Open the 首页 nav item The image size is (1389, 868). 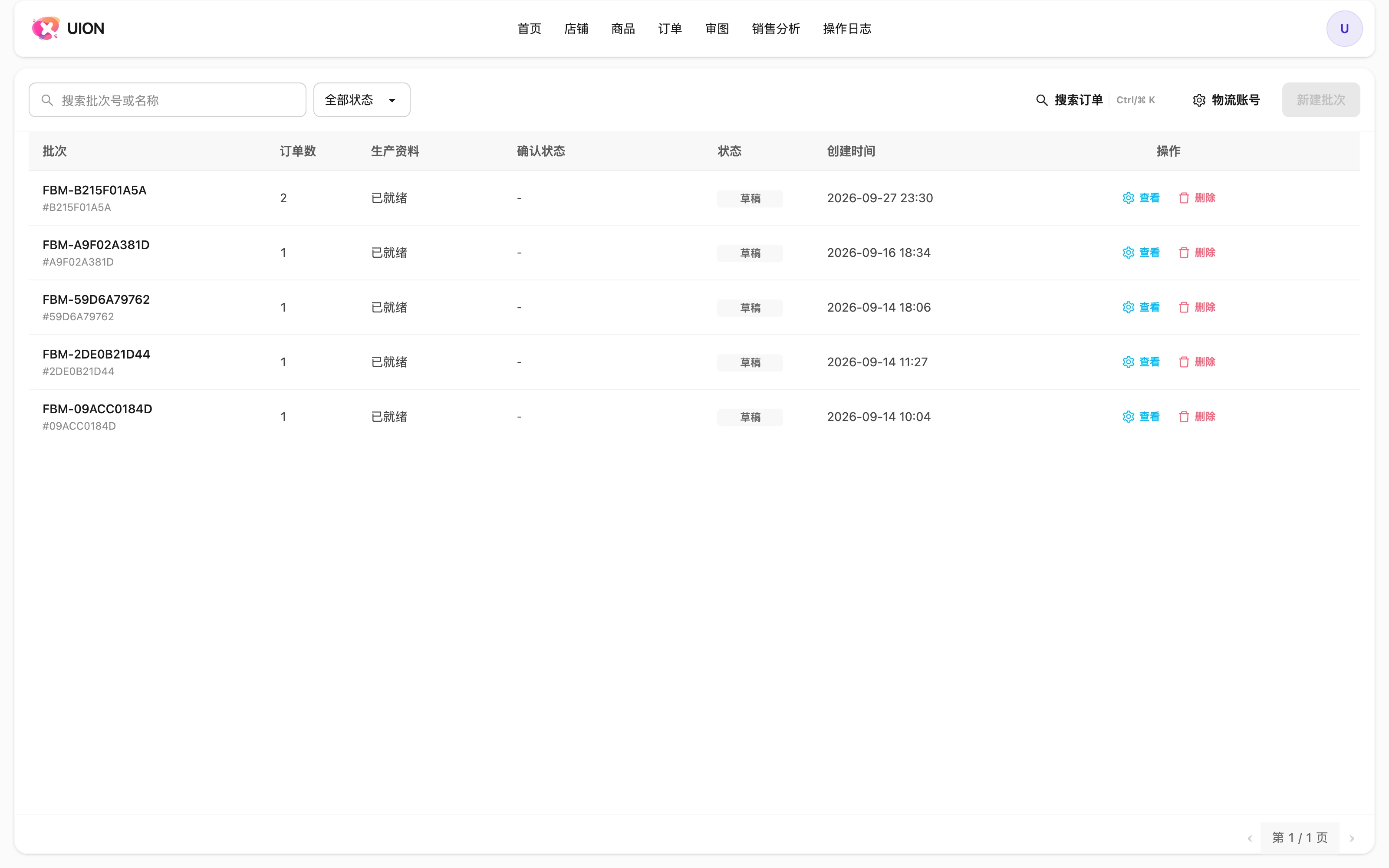[x=529, y=29]
